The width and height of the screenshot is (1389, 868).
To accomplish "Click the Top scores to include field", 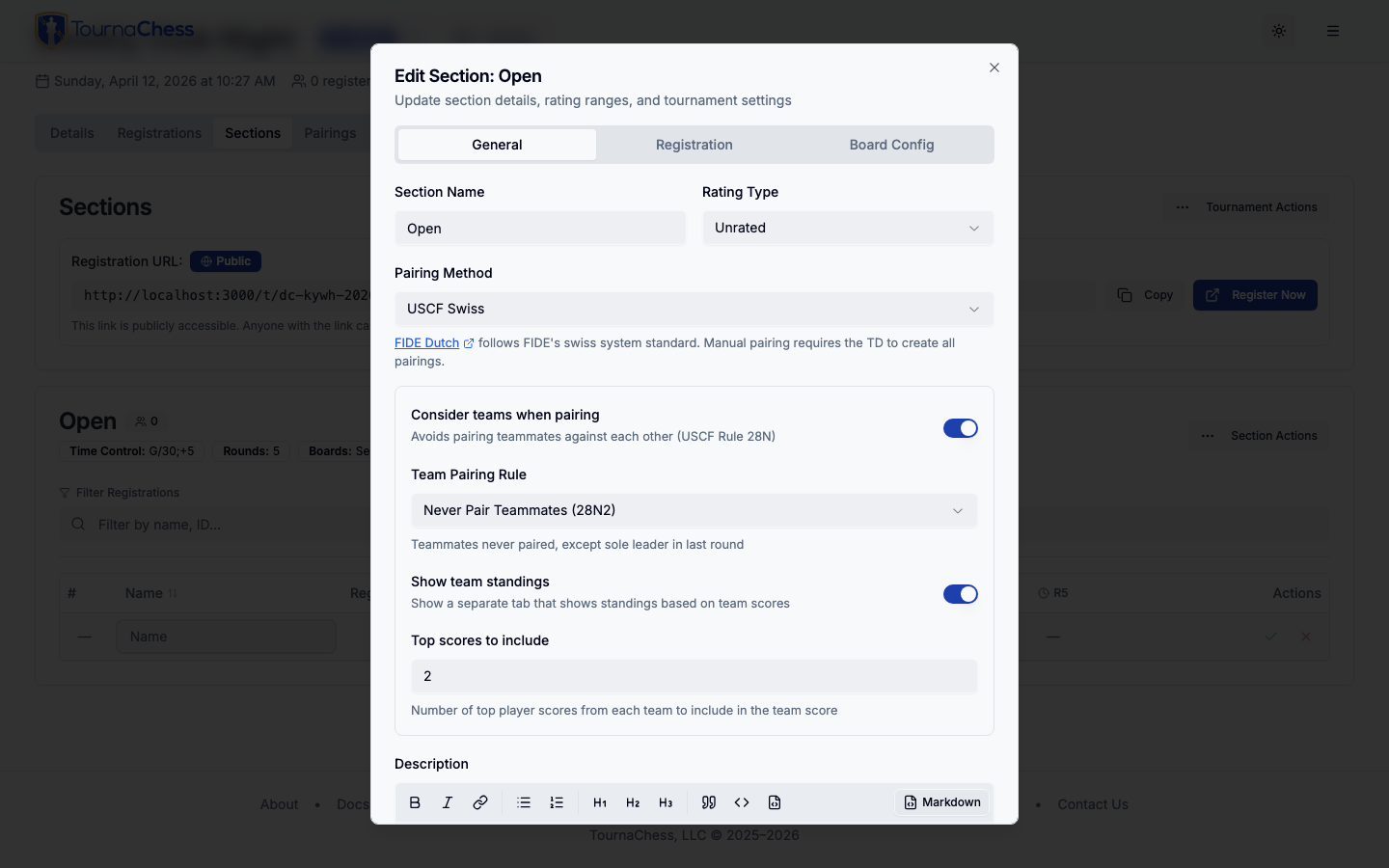I will point(694,676).
